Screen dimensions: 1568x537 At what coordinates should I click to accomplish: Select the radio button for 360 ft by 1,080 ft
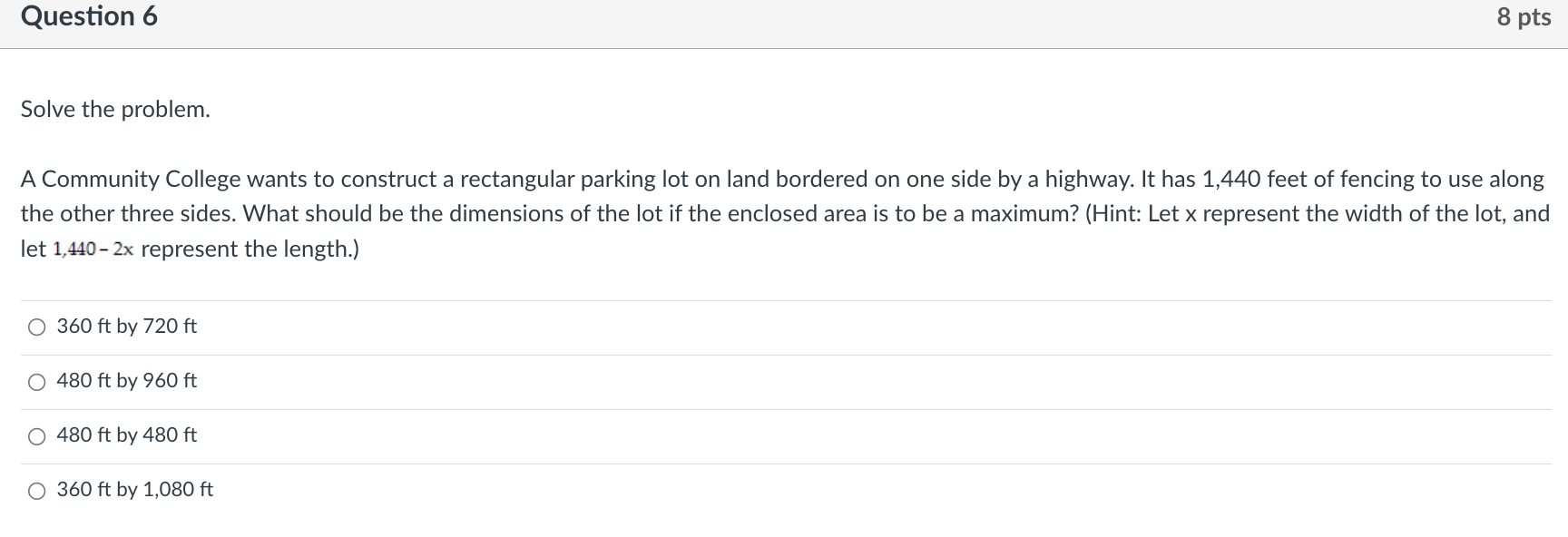[35, 490]
